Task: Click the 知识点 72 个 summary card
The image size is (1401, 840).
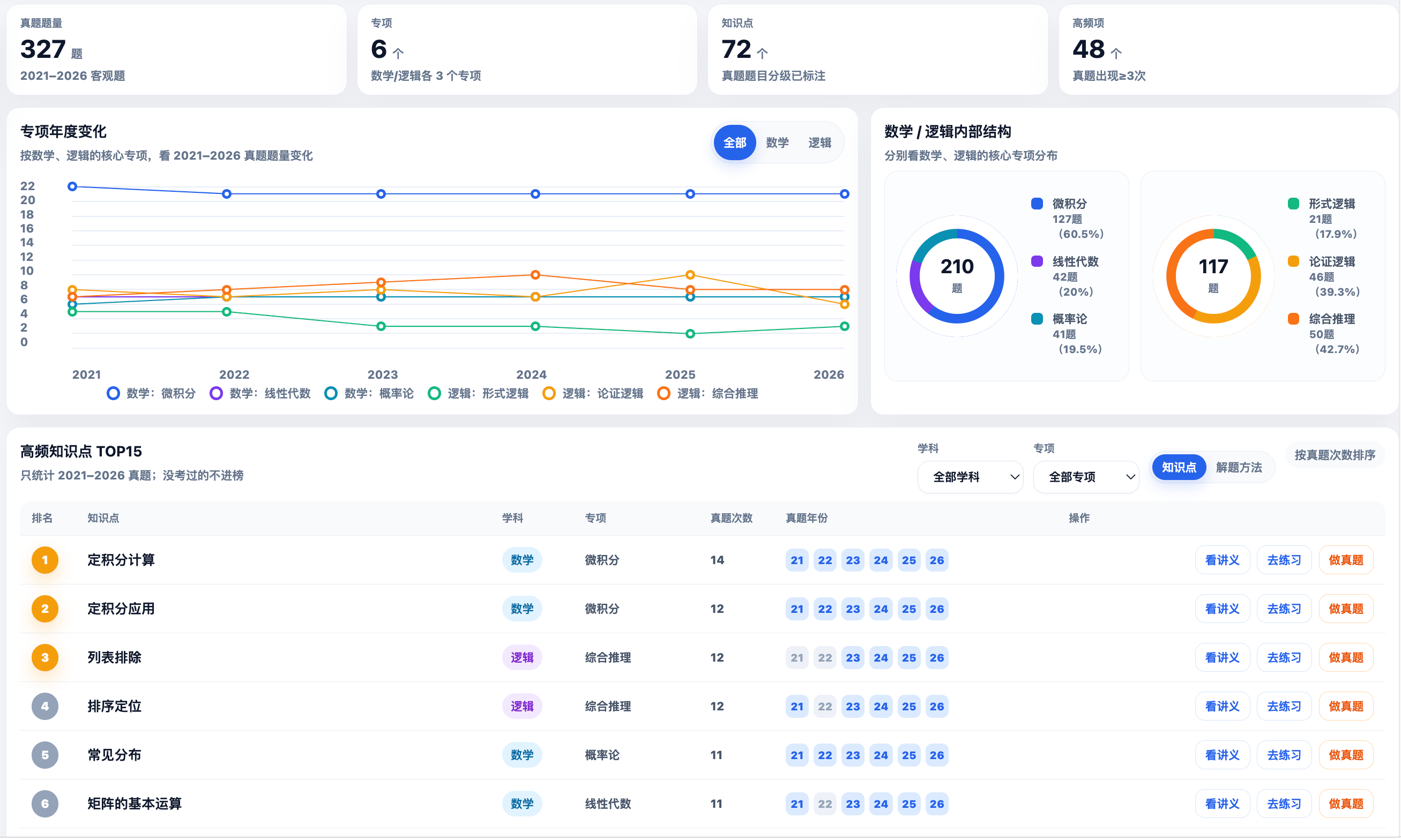Action: coord(878,50)
